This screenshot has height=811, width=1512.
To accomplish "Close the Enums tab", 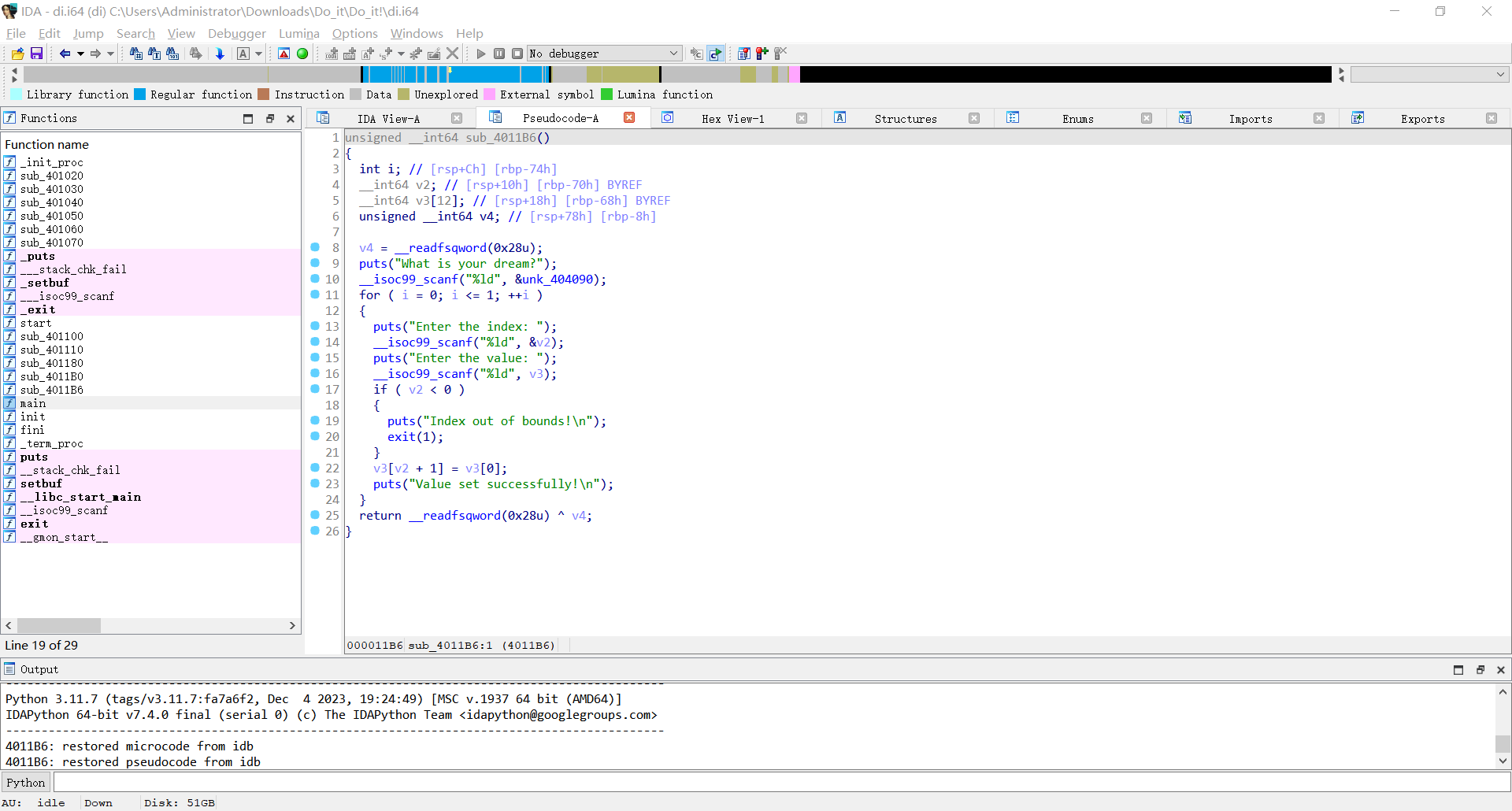I will tap(1147, 118).
